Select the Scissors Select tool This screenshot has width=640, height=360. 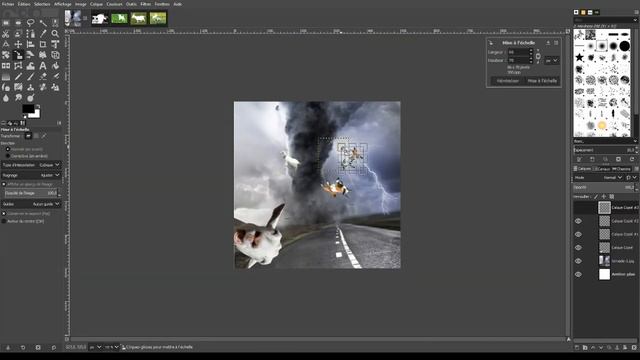6,33
